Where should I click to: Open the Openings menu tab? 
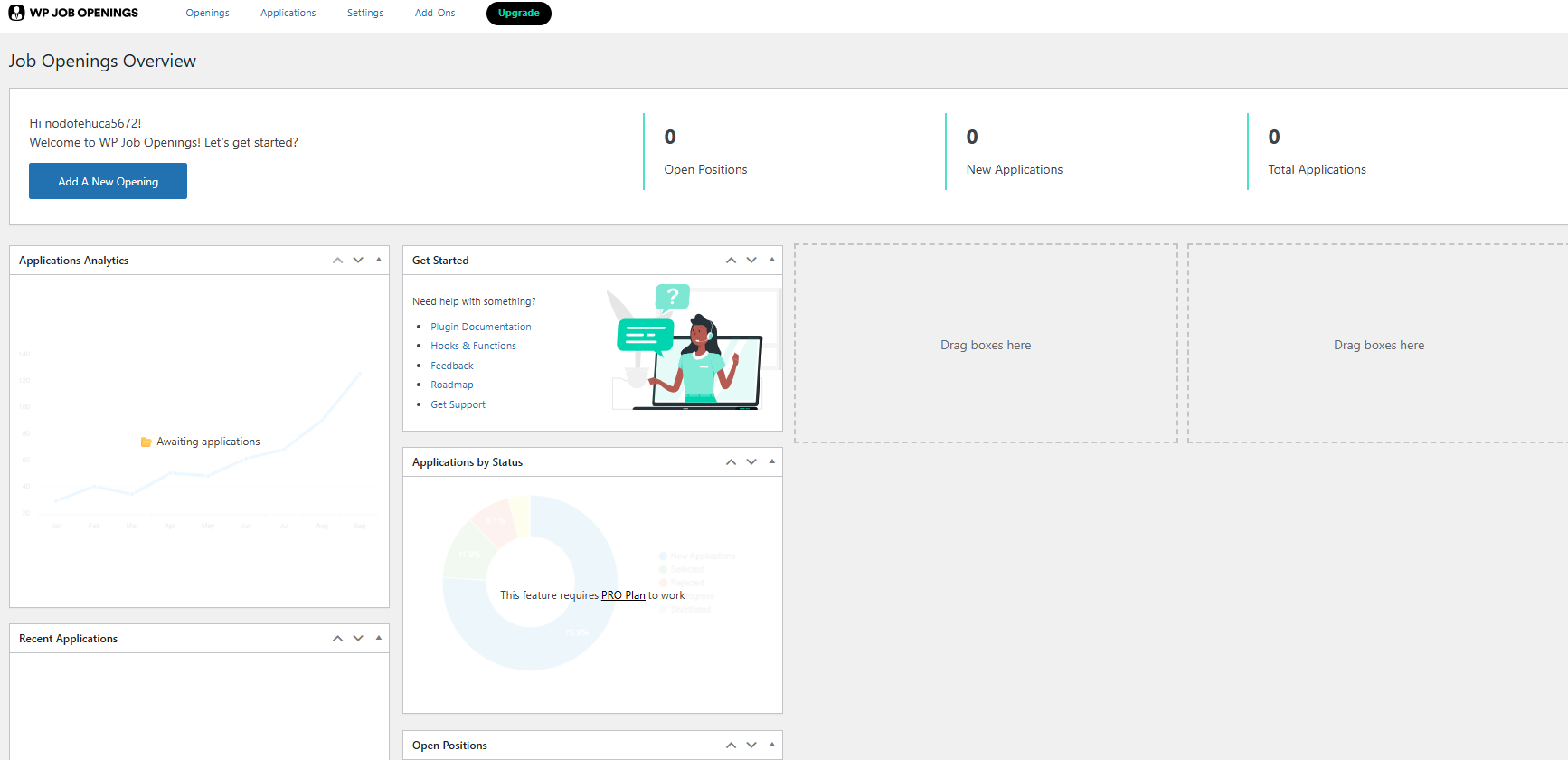pos(207,13)
